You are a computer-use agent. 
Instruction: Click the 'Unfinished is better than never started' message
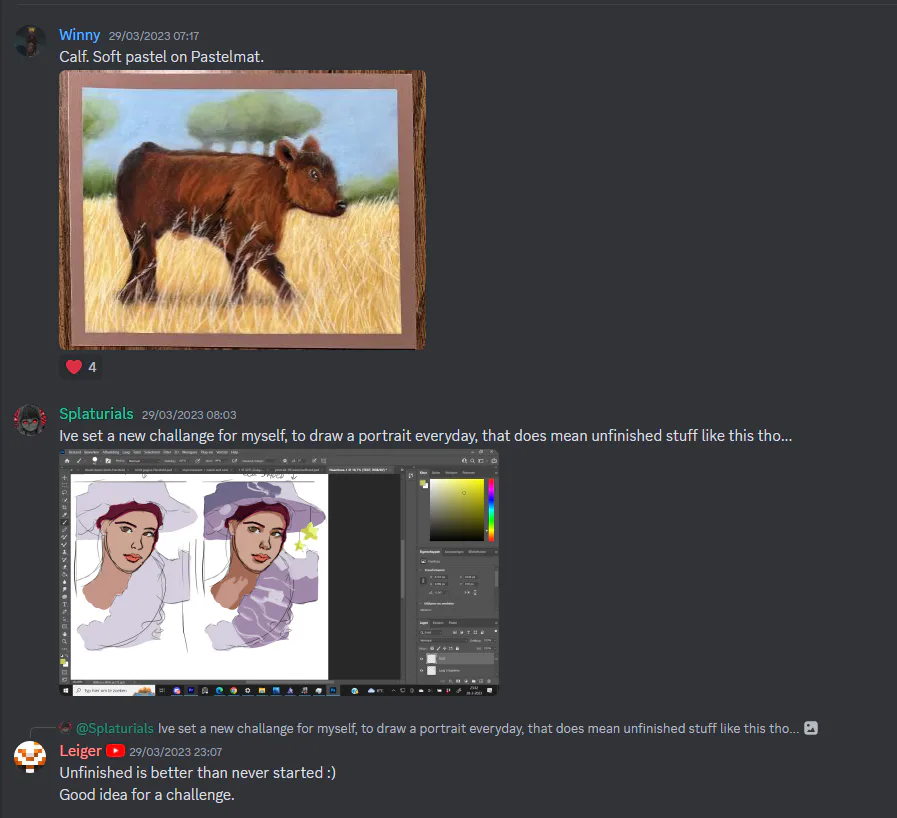(x=197, y=773)
